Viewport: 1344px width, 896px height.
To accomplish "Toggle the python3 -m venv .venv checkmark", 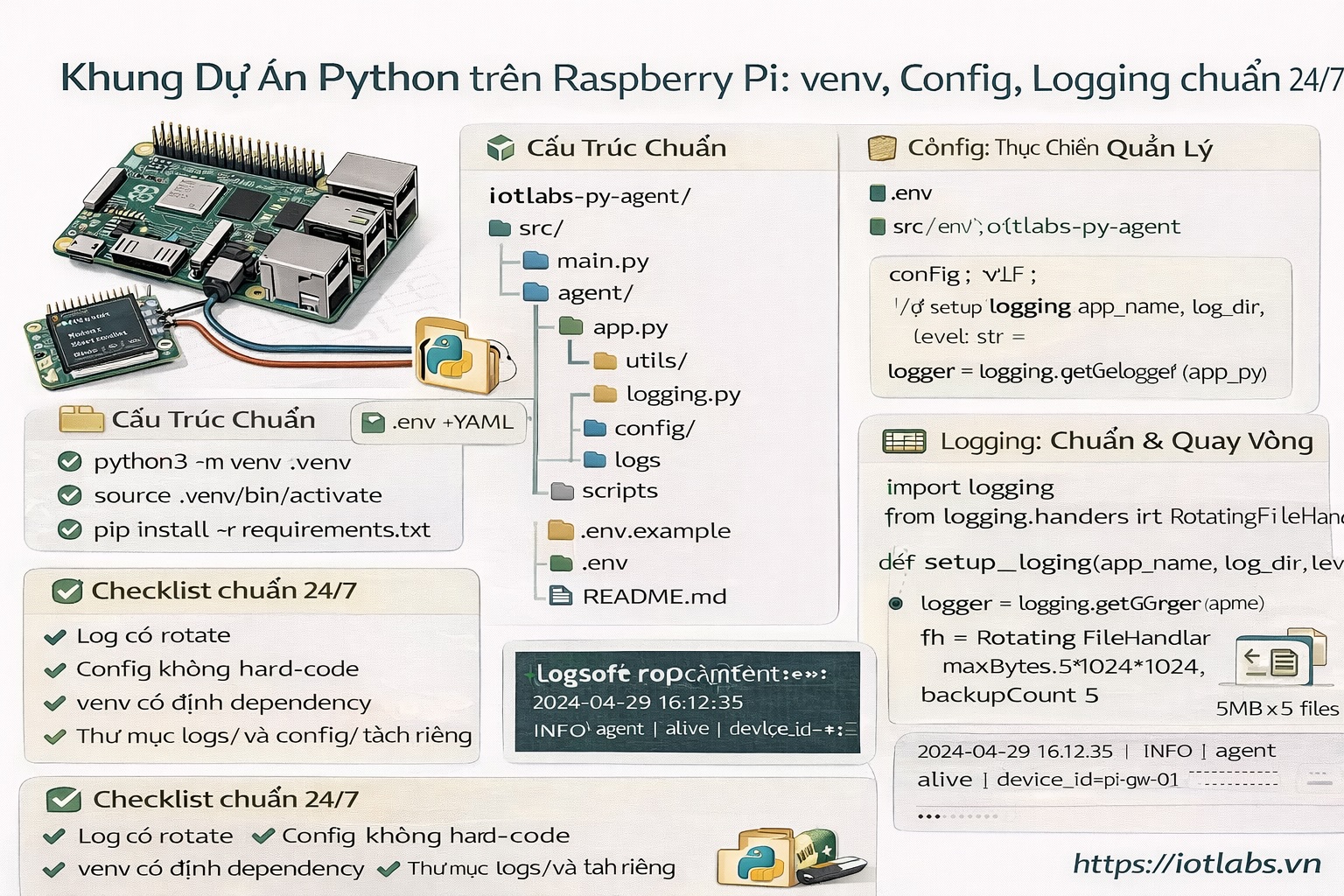I will tap(69, 461).
